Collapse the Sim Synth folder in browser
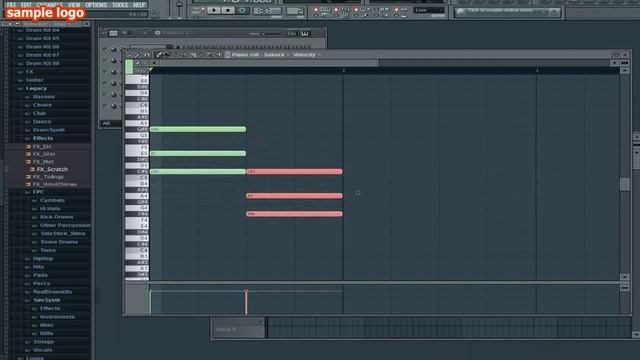 (x=47, y=300)
